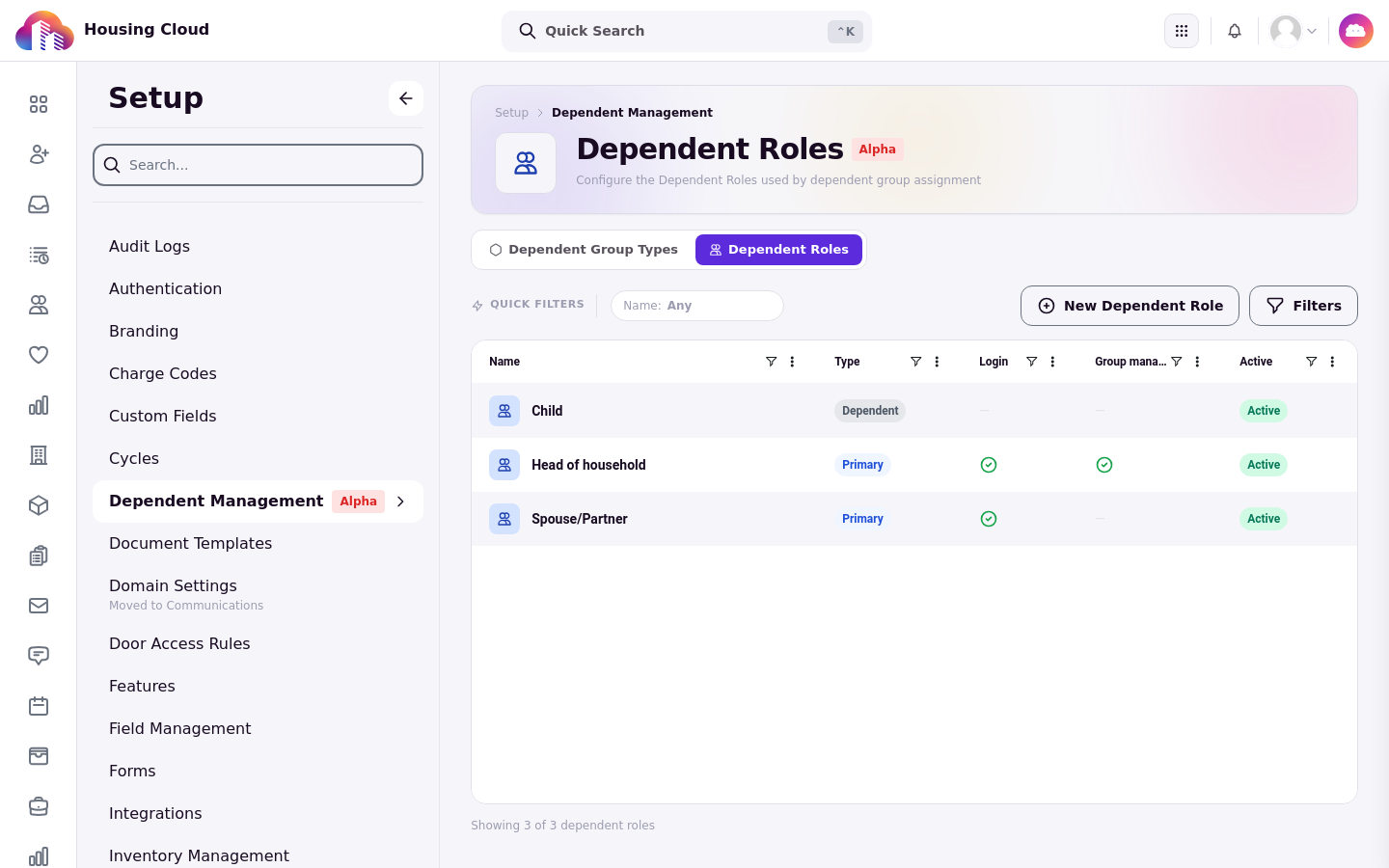Click Spouse/Partner Active status badge
This screenshot has height=868, width=1389.
click(x=1264, y=519)
